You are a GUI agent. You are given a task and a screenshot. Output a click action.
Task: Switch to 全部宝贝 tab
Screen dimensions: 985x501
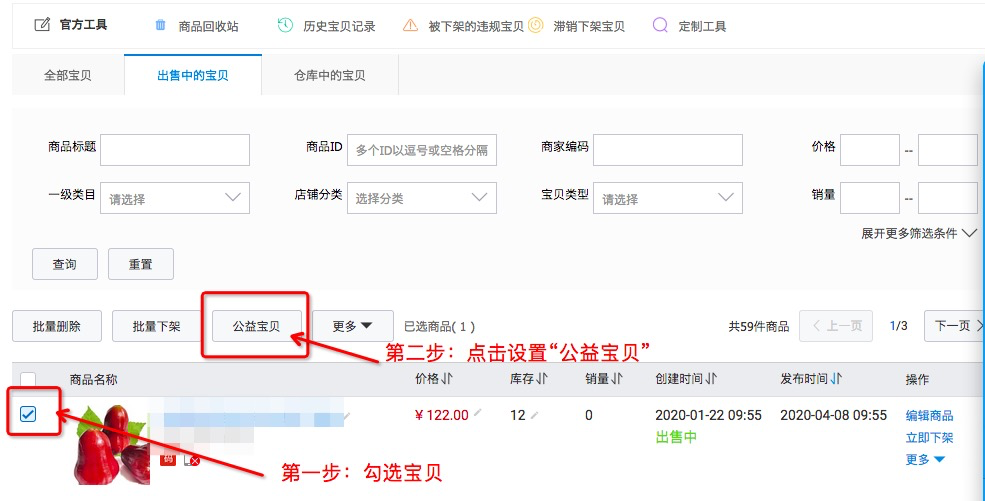(x=68, y=75)
